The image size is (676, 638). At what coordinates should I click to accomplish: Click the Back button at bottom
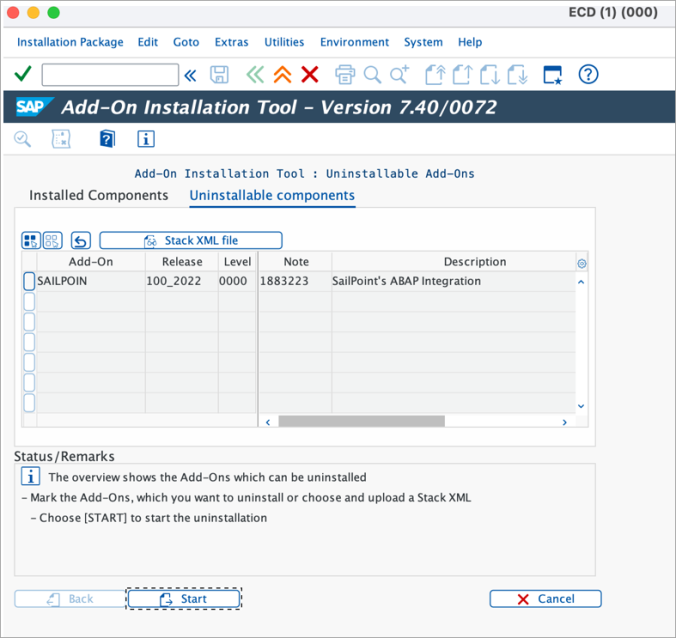[x=70, y=599]
